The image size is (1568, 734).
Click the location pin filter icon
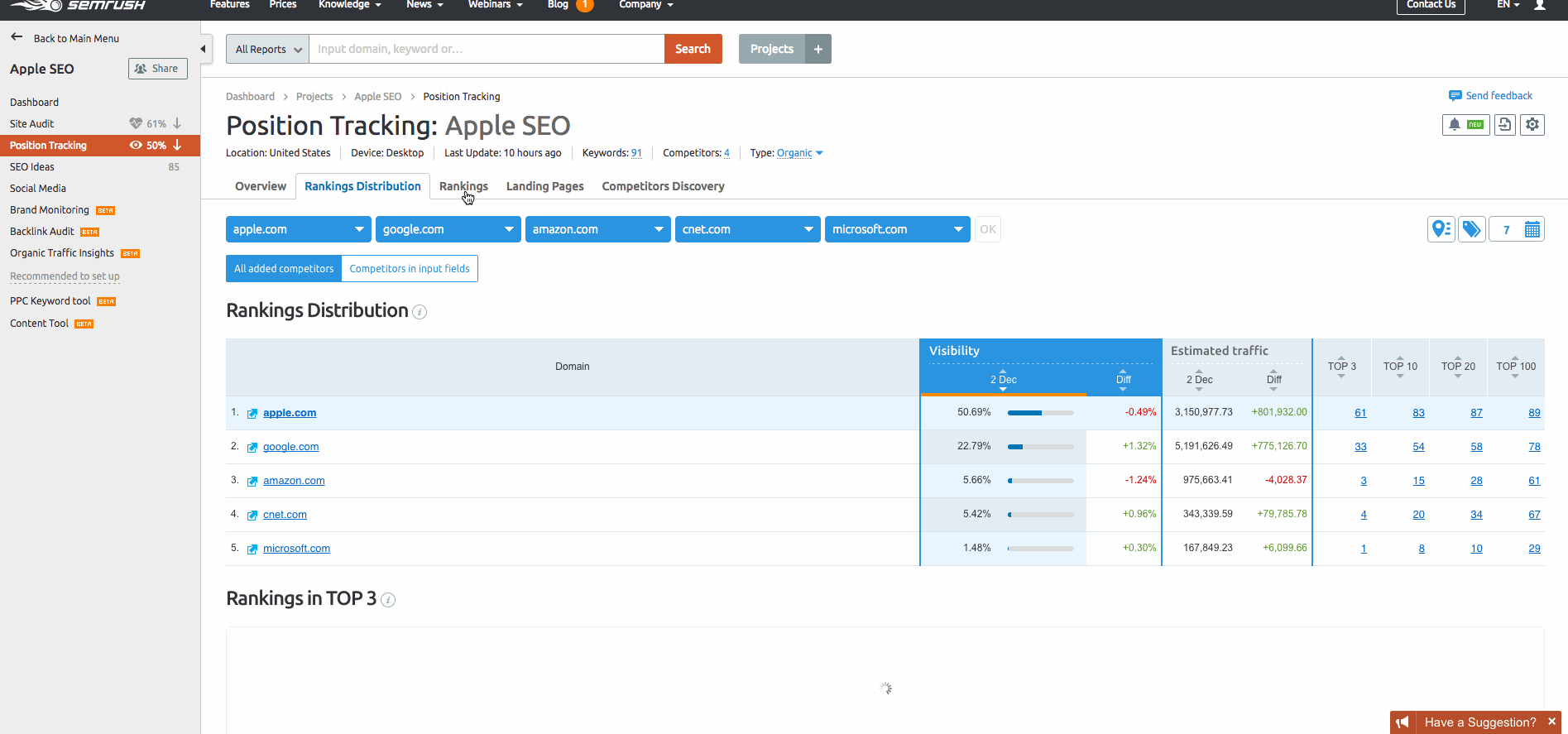coord(1441,229)
